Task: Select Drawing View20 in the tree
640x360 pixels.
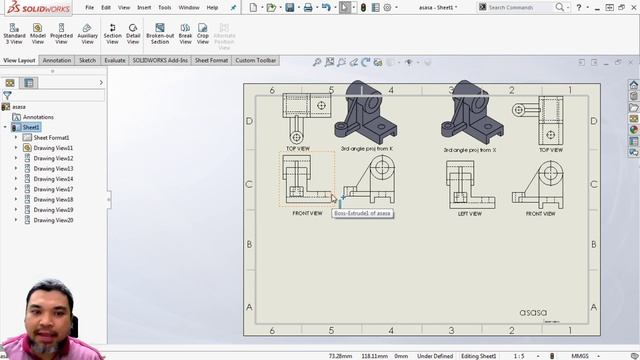Action: [x=53, y=220]
